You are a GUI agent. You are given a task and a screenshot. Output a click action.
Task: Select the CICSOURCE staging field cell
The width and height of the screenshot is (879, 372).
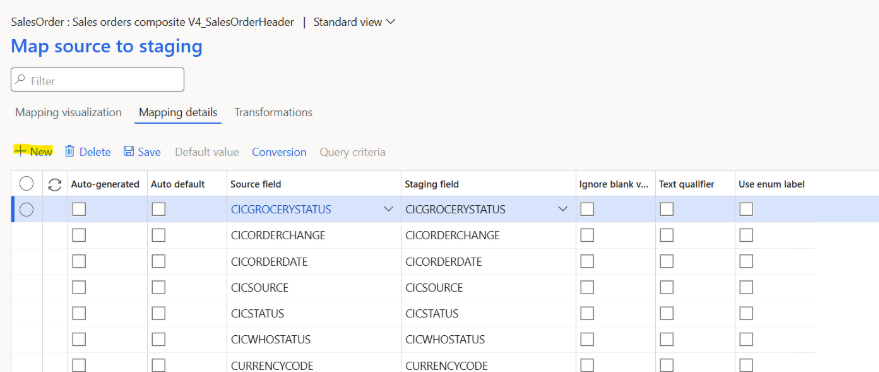click(489, 287)
